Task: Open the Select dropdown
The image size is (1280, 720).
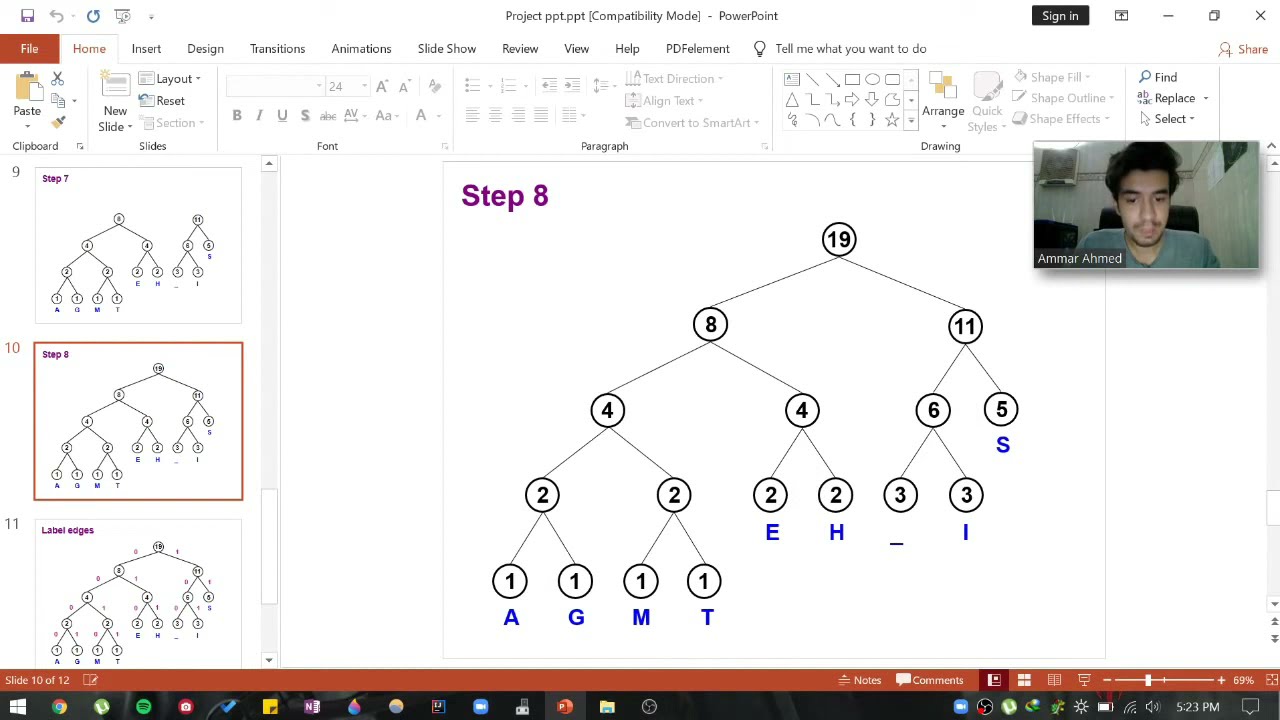Action: tap(1167, 119)
